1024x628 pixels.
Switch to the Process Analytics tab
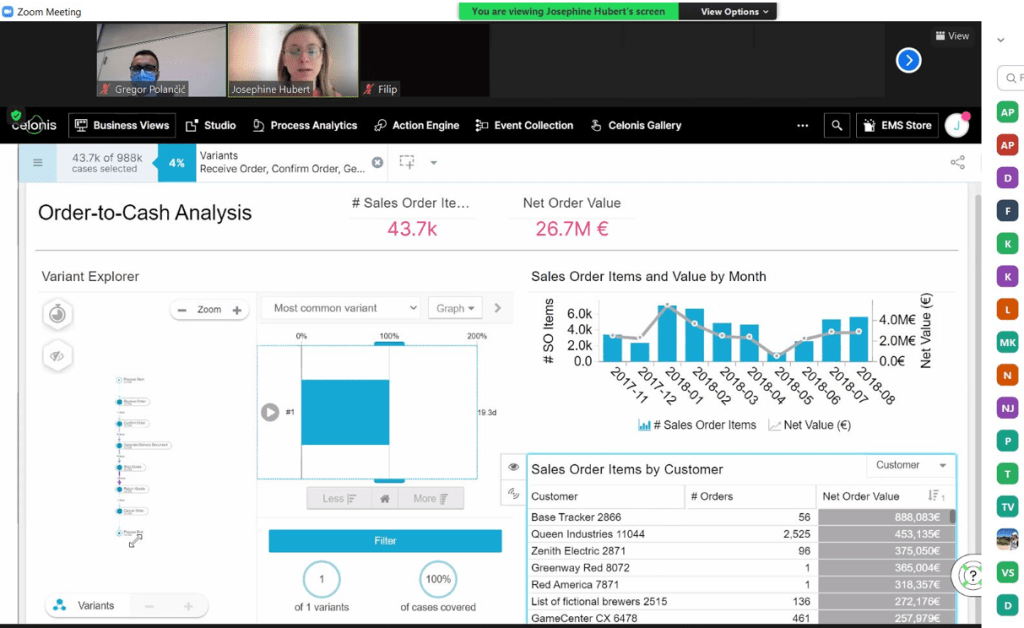(x=305, y=125)
